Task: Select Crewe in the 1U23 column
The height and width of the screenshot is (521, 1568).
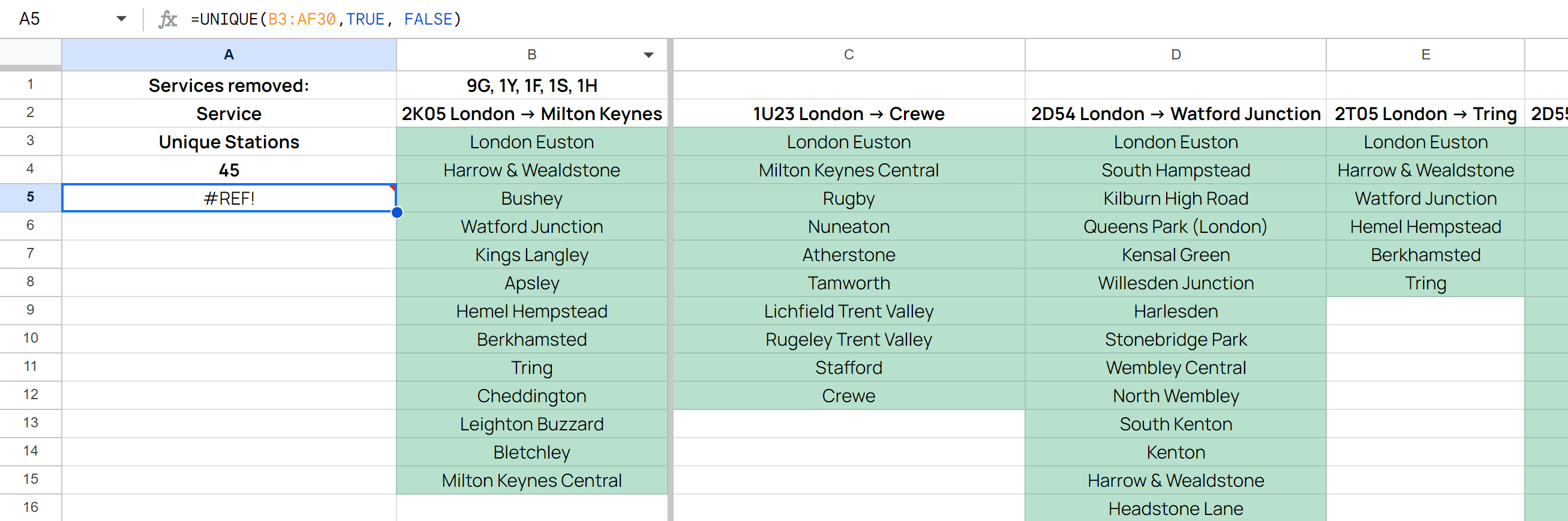Action: tap(849, 396)
